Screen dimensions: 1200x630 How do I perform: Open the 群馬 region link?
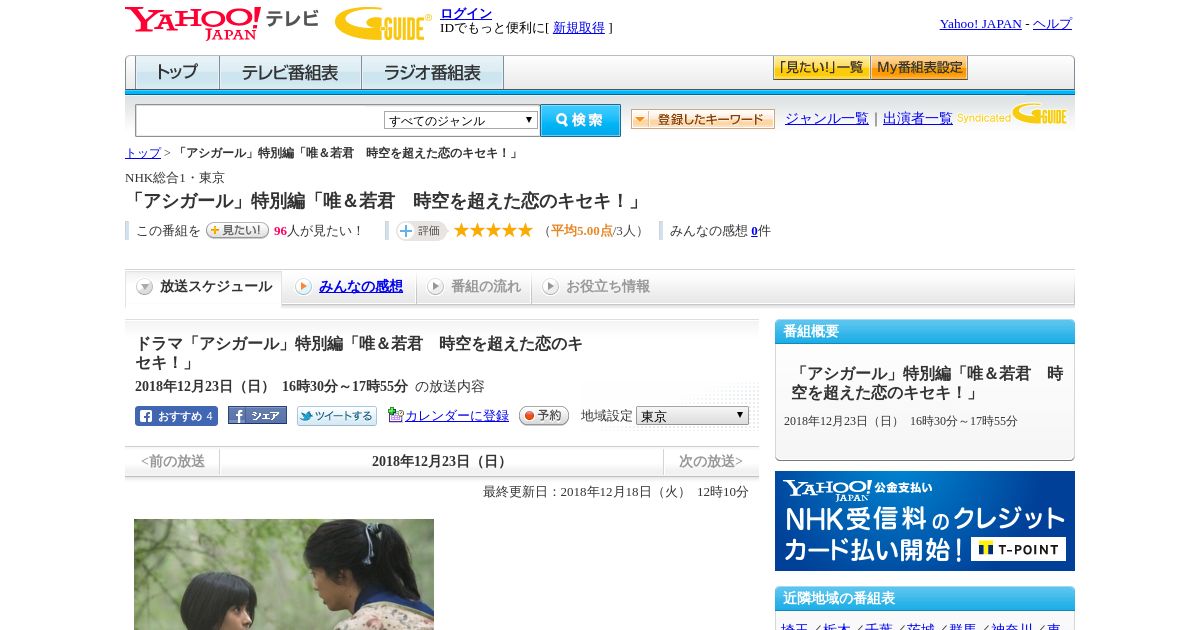click(x=962, y=626)
